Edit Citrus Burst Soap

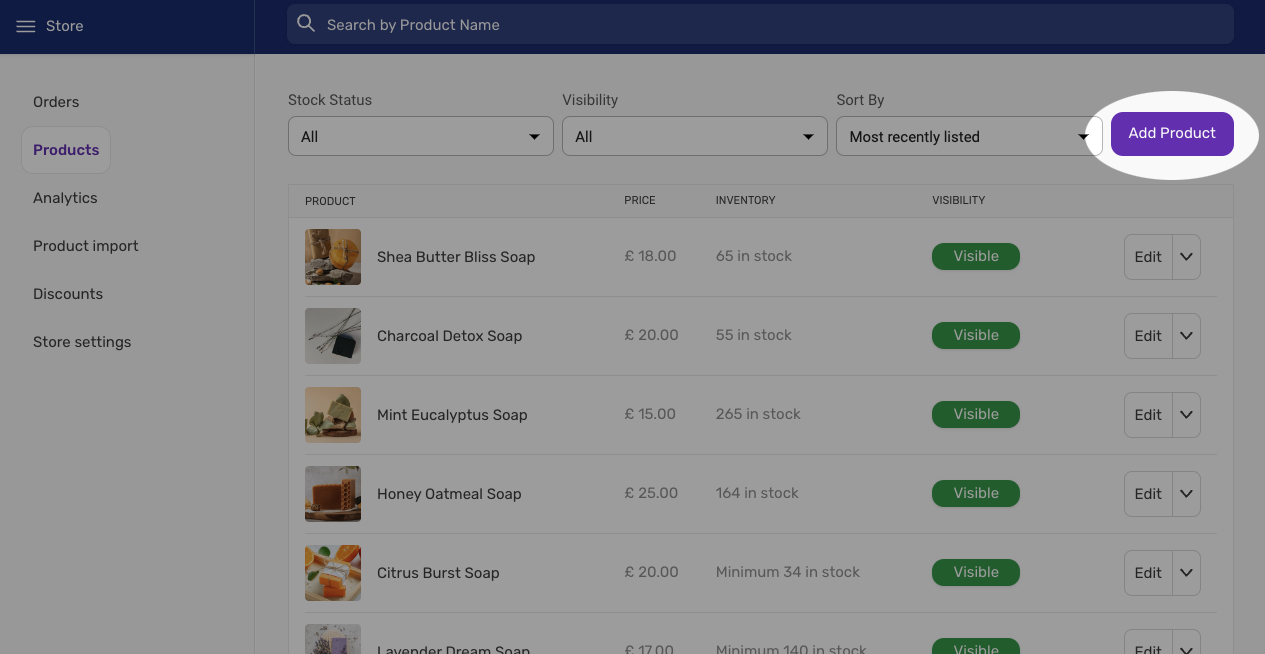[1148, 573]
